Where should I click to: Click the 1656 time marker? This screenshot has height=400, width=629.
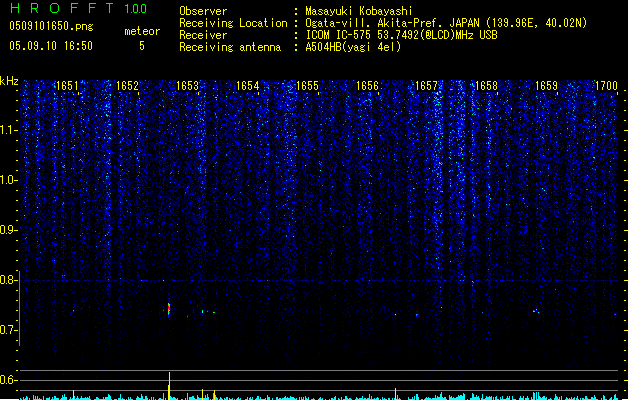(367, 86)
